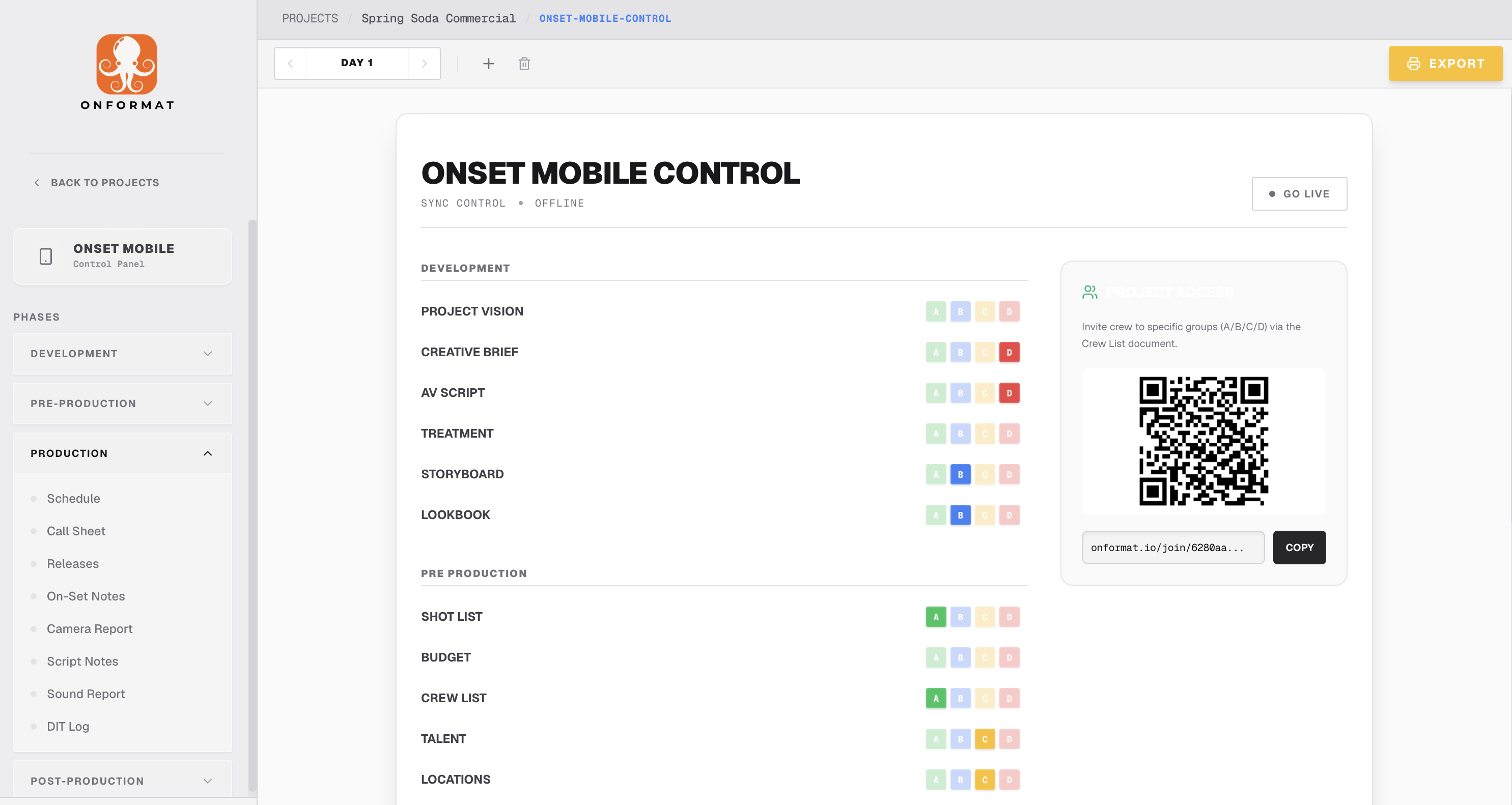Enable group A access for Budget
The height and width of the screenshot is (805, 1512).
(x=936, y=657)
